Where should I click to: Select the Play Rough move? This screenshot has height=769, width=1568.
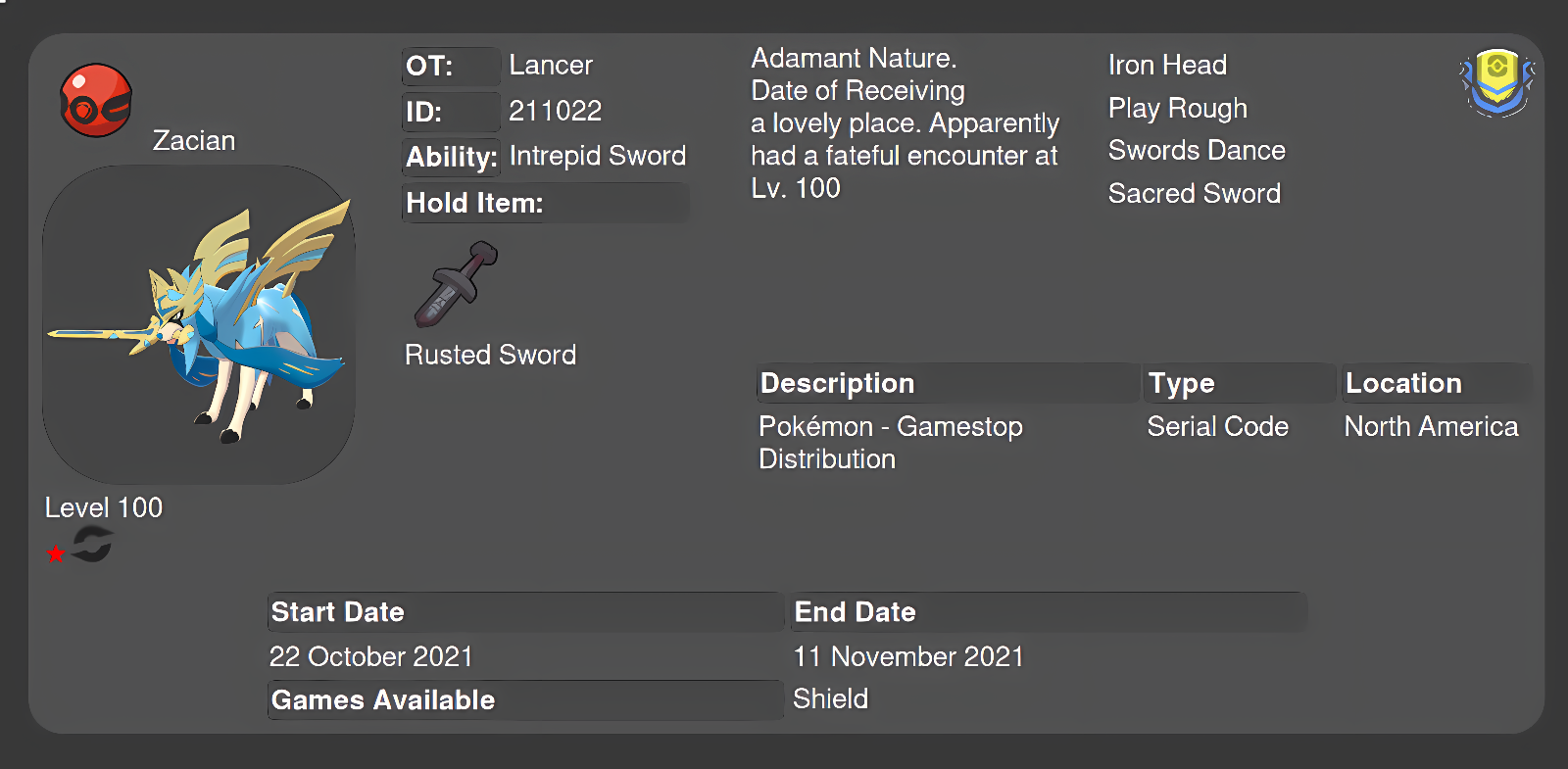[x=1178, y=108]
